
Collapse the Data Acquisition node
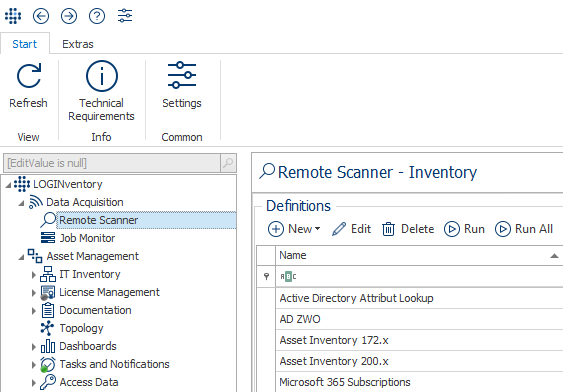(22, 204)
